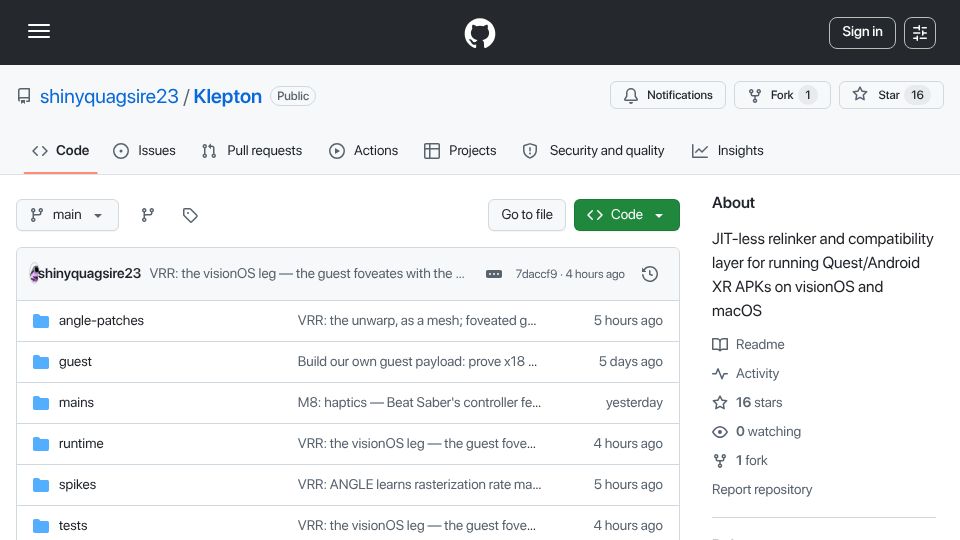Open the guest folder name

pos(75,362)
